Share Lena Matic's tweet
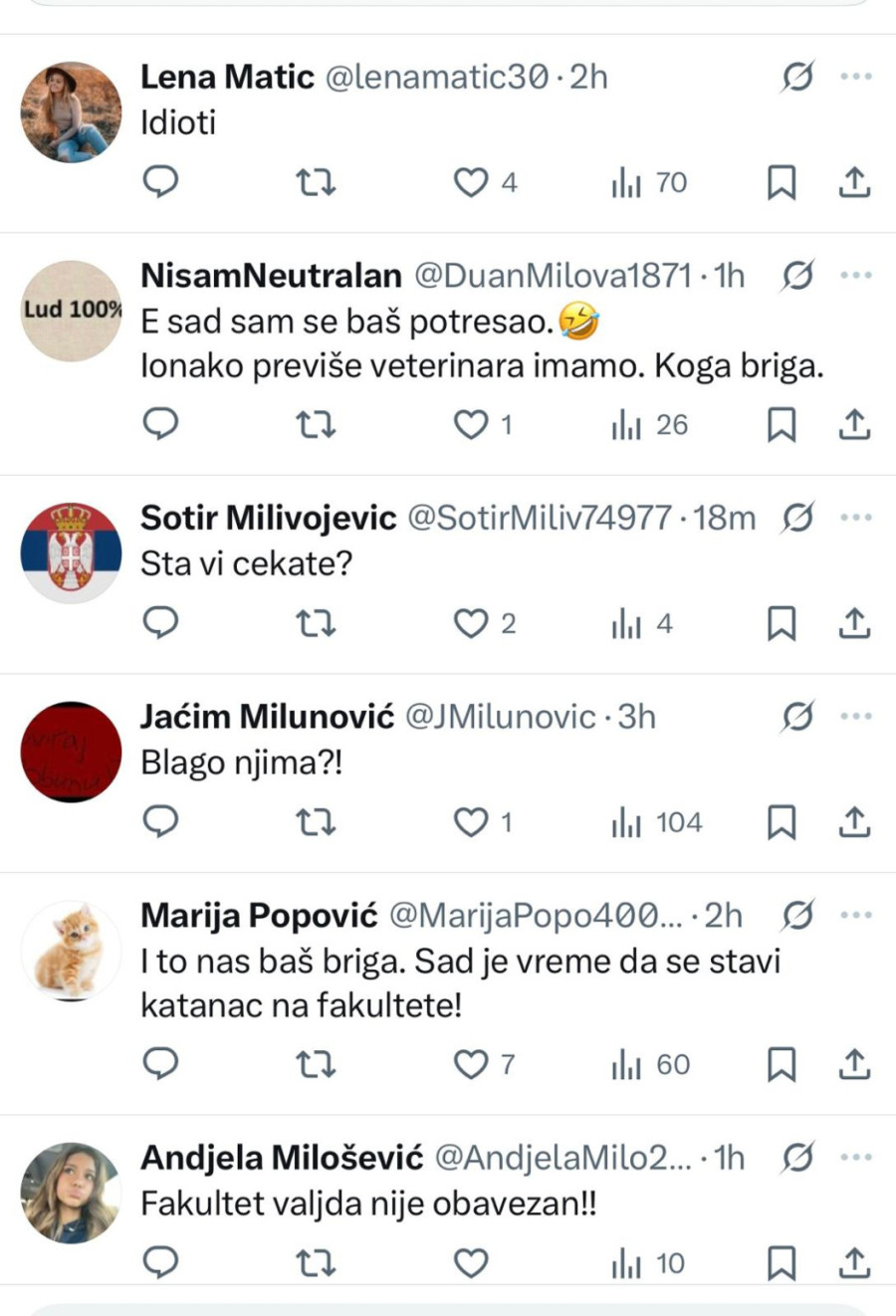 tap(854, 182)
